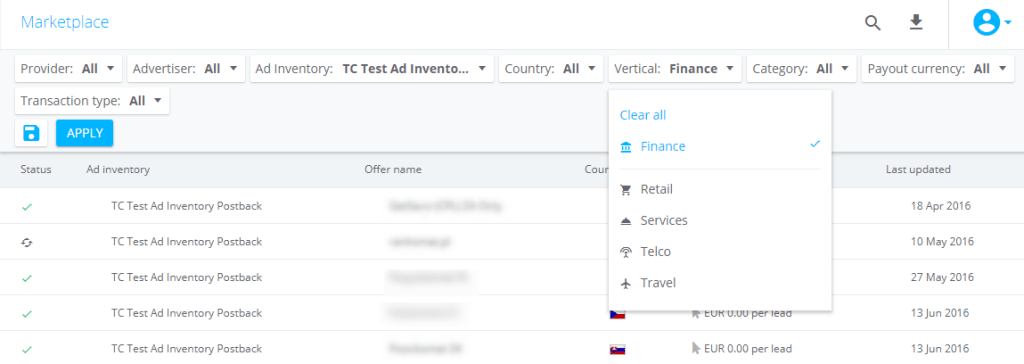
Task: Click the Retail shopping cart icon
Action: [626, 190]
